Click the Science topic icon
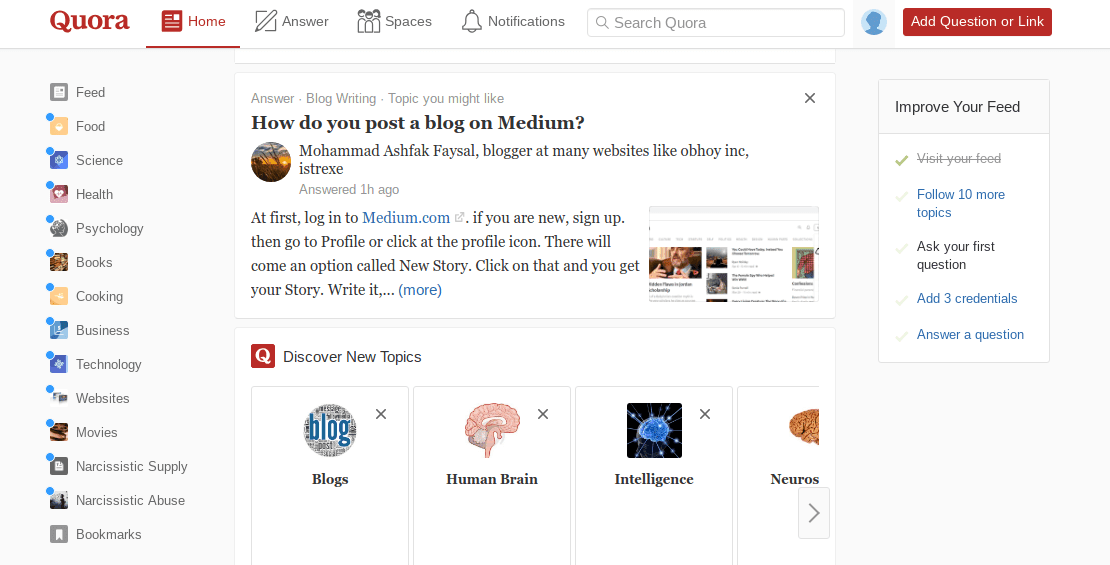 tap(59, 160)
